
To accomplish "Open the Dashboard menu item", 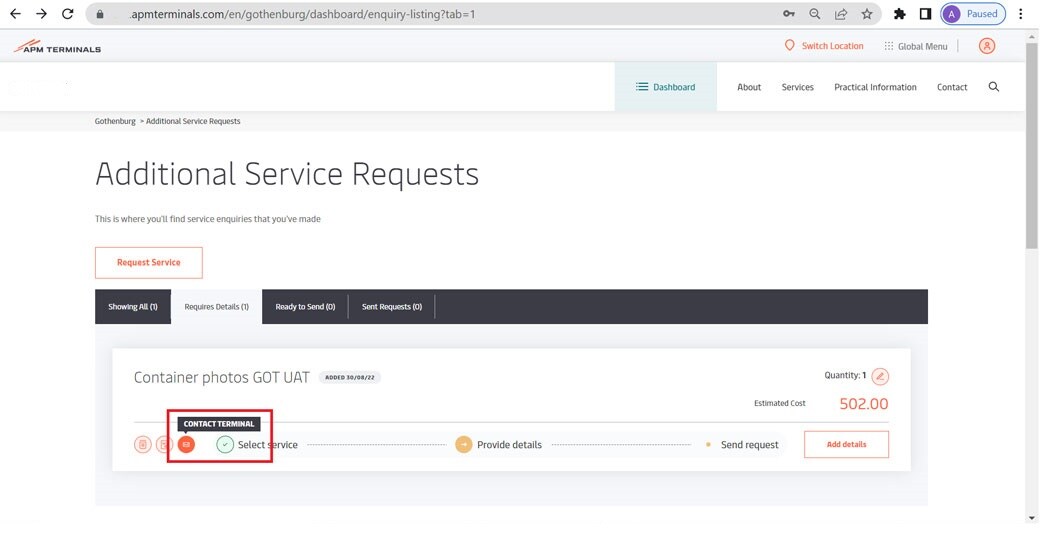I will 665,87.
